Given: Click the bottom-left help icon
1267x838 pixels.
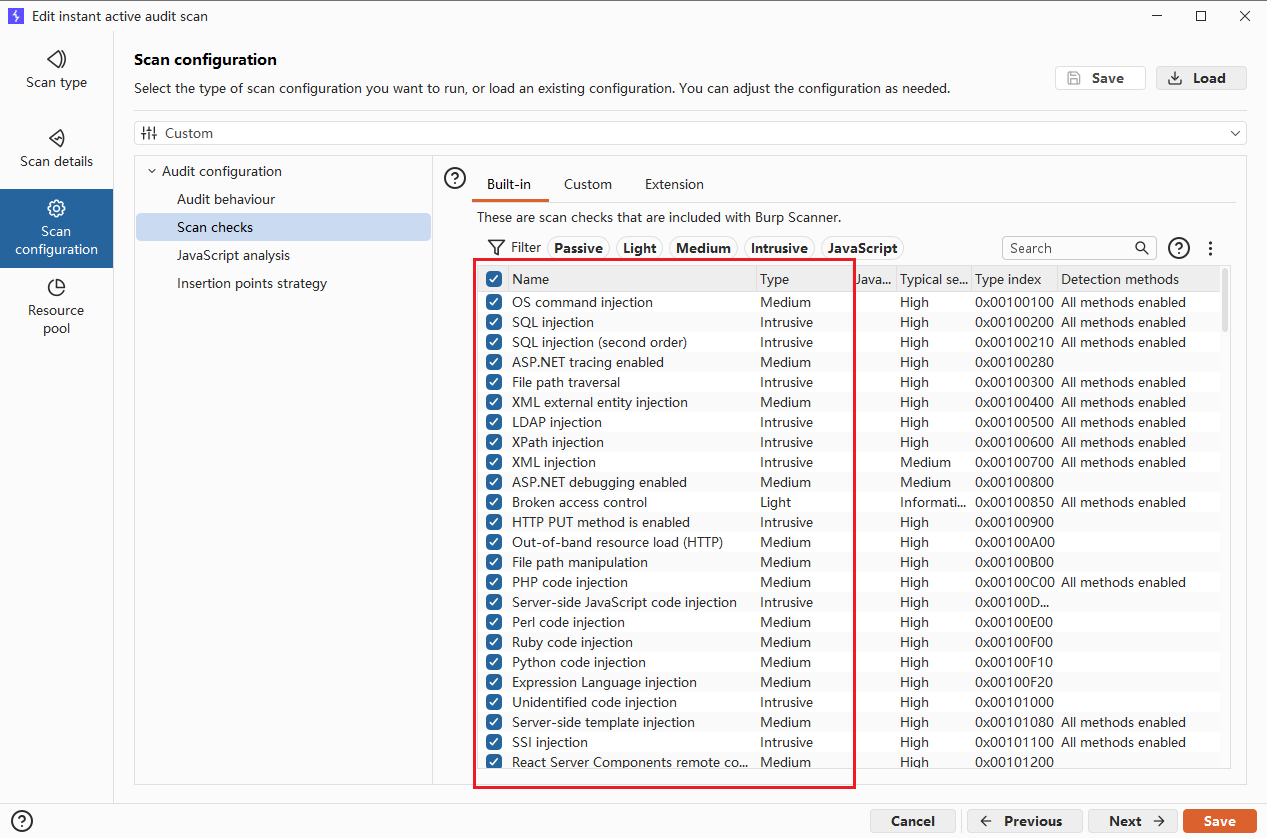Looking at the screenshot, I should pyautogui.click(x=22, y=821).
